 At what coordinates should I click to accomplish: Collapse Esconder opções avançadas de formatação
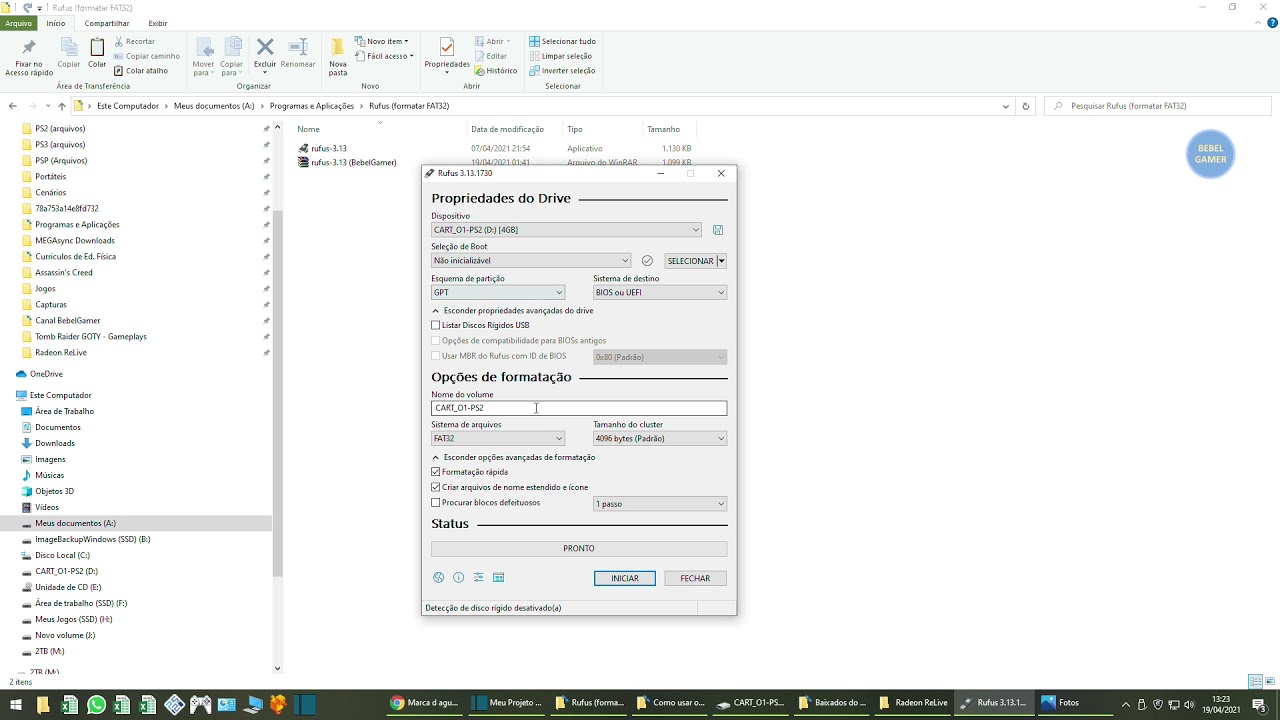click(513, 458)
